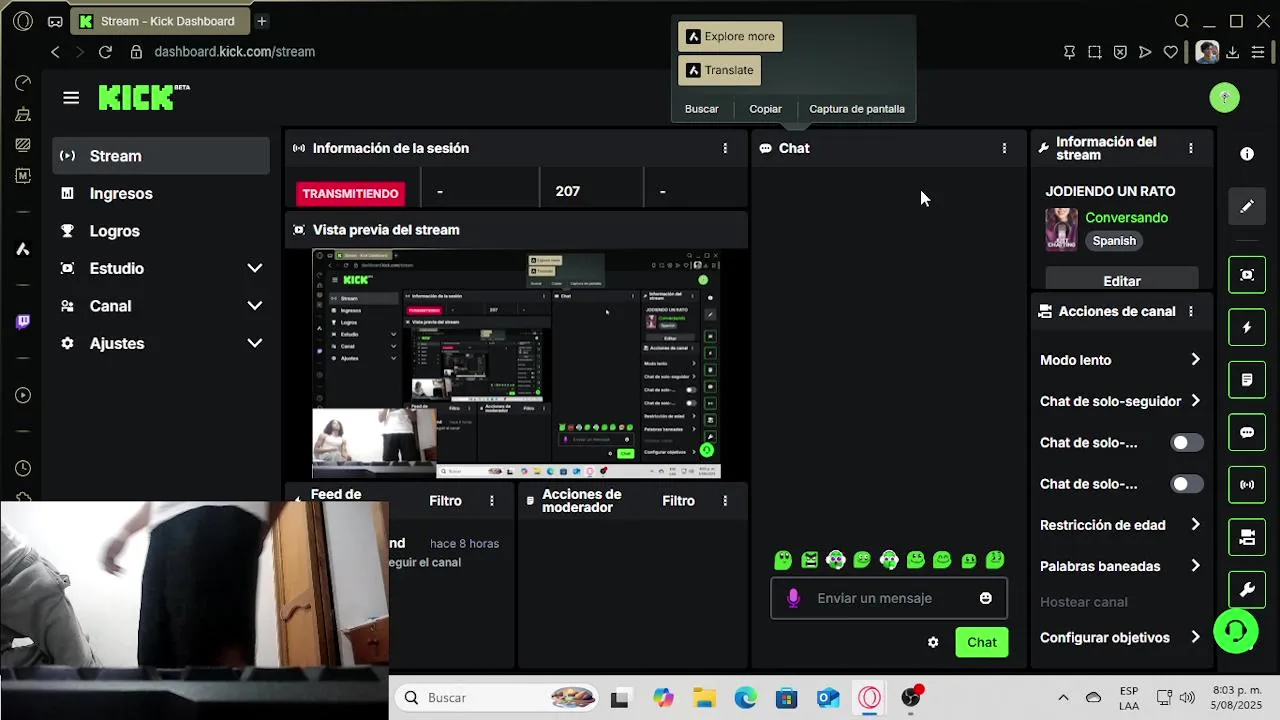Select Ingresos in the sidebar
The image size is (1280, 720).
tap(161, 193)
